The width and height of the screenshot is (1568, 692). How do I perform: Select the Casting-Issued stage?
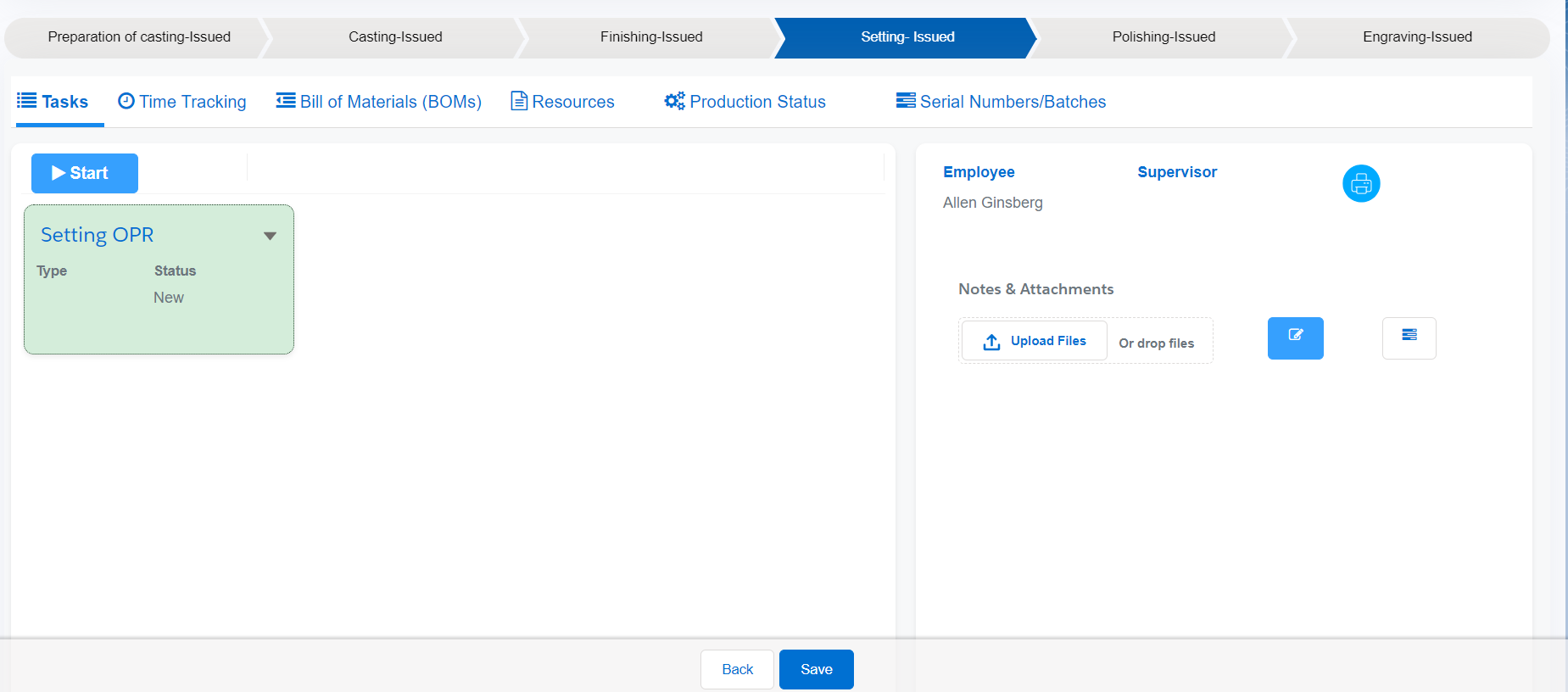coord(395,37)
